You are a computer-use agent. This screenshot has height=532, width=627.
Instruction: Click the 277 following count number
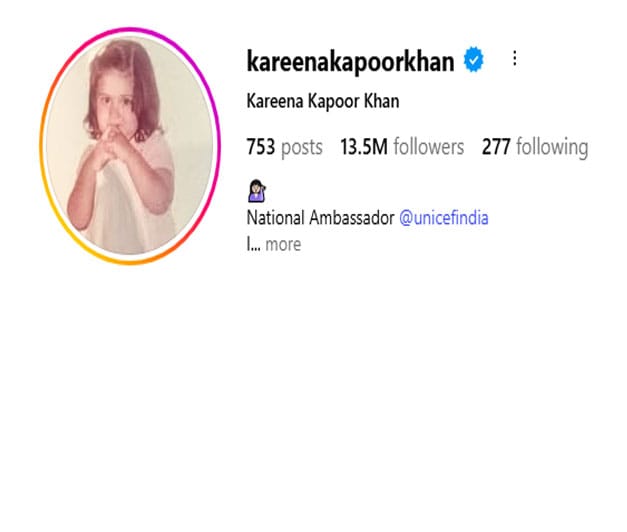coord(496,146)
